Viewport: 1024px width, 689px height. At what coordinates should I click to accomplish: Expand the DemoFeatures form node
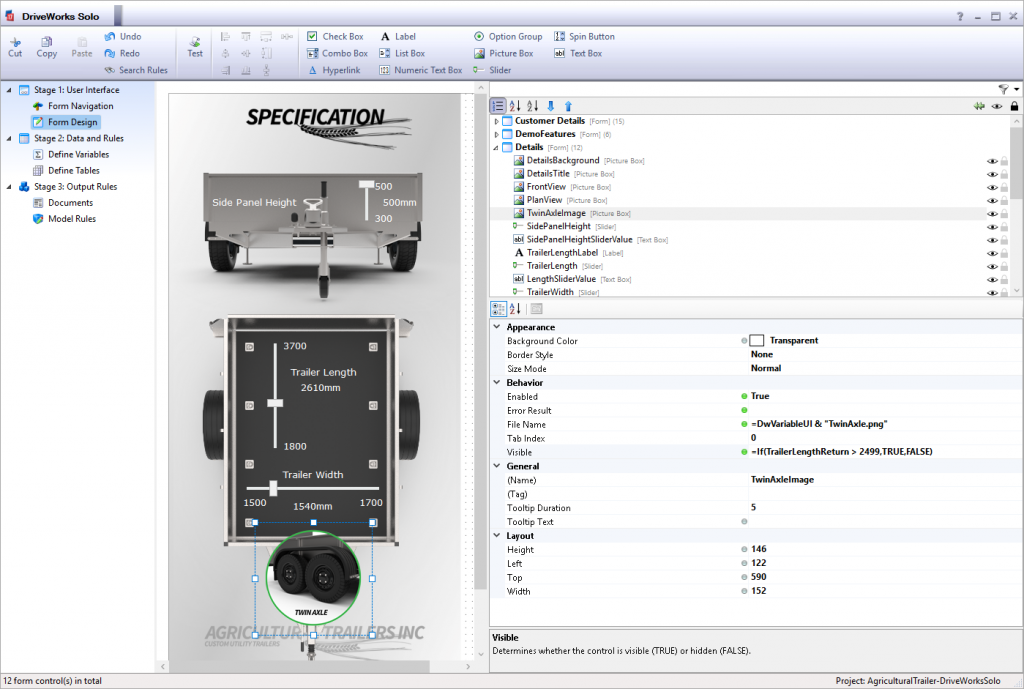(496, 135)
